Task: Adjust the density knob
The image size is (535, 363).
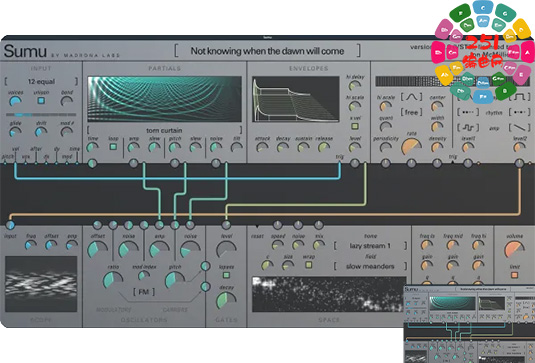Action: coord(437,147)
